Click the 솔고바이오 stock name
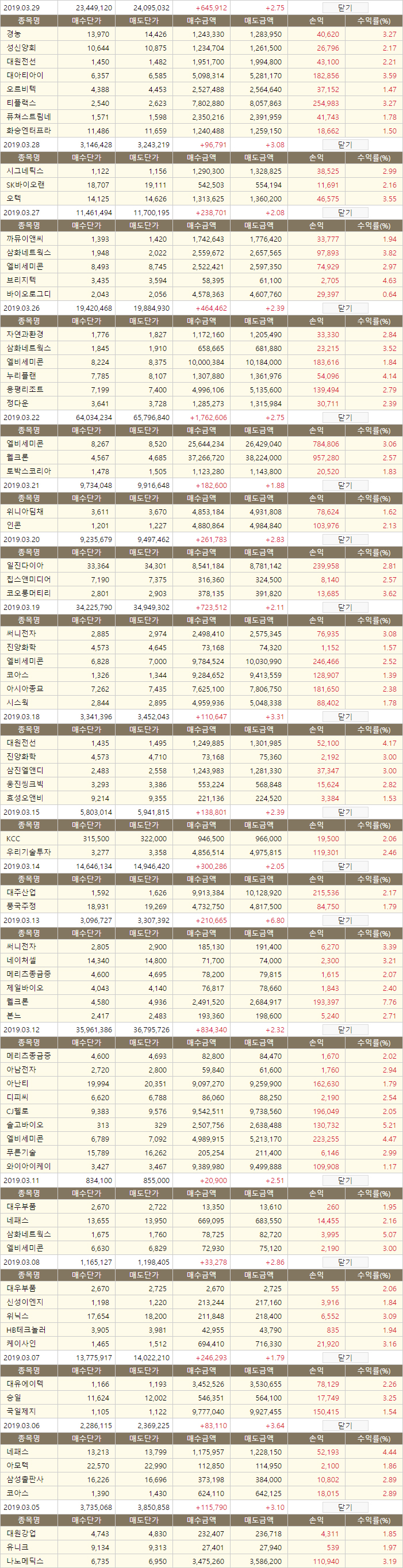Screen dimensions: 403x1568 (x=25, y=1125)
